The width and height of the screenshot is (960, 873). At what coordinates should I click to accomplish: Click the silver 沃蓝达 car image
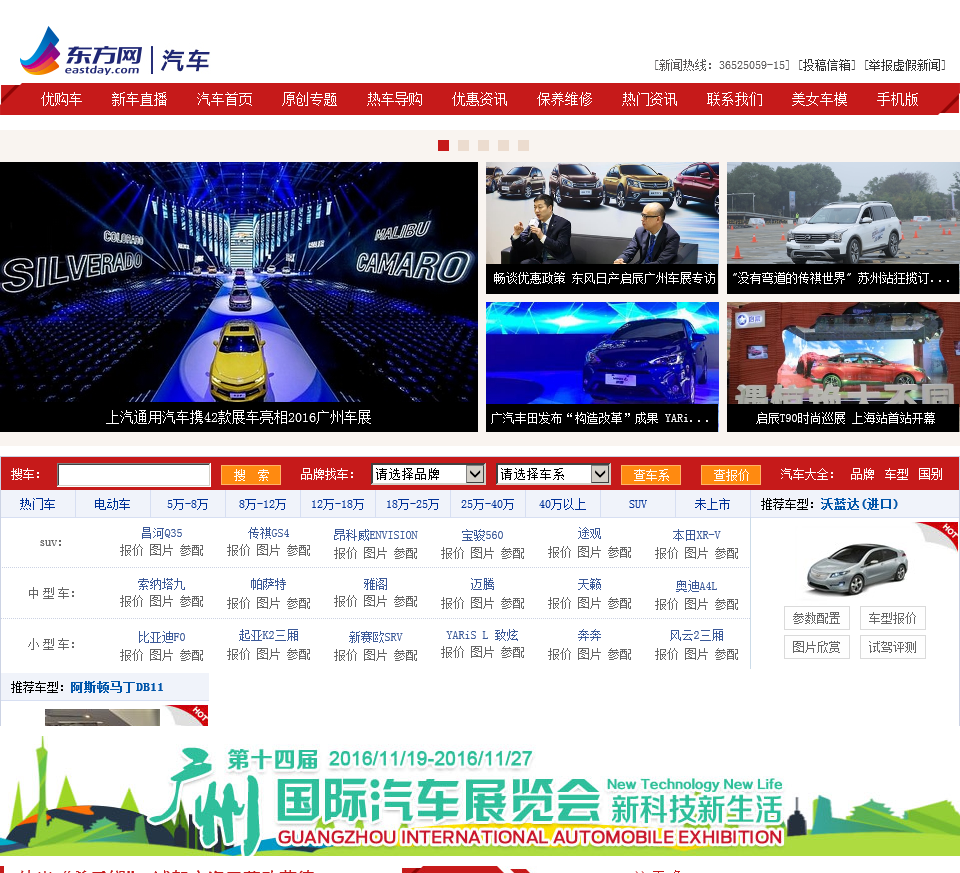click(857, 569)
